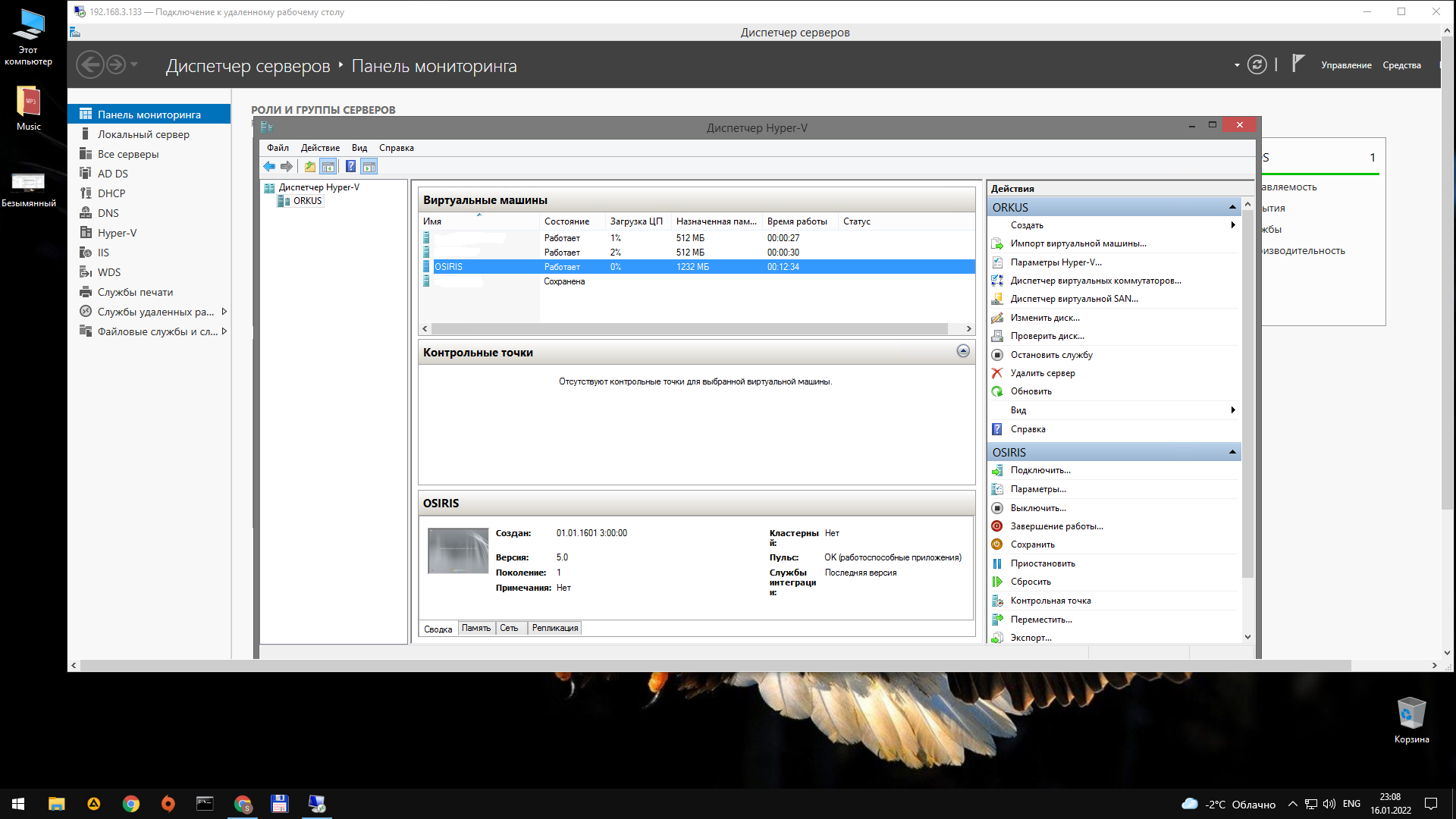This screenshot has height=819, width=1456.
Task: Select the ORKUS node in console tree
Action: [307, 201]
